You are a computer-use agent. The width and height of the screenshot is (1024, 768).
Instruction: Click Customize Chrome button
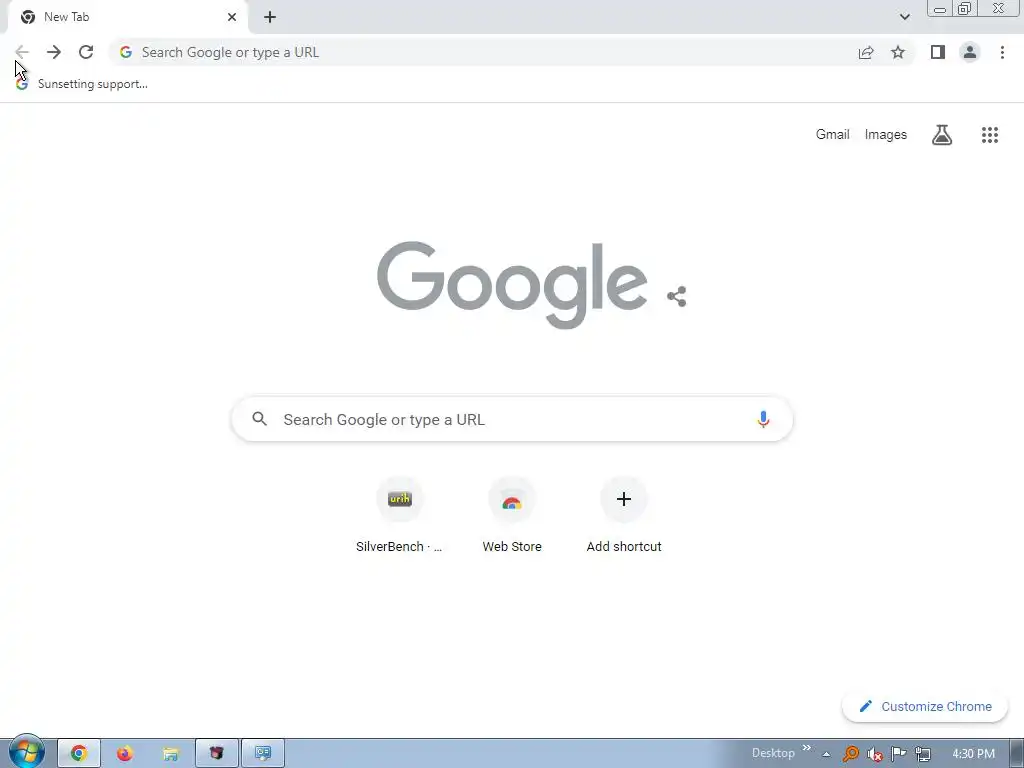coord(925,707)
